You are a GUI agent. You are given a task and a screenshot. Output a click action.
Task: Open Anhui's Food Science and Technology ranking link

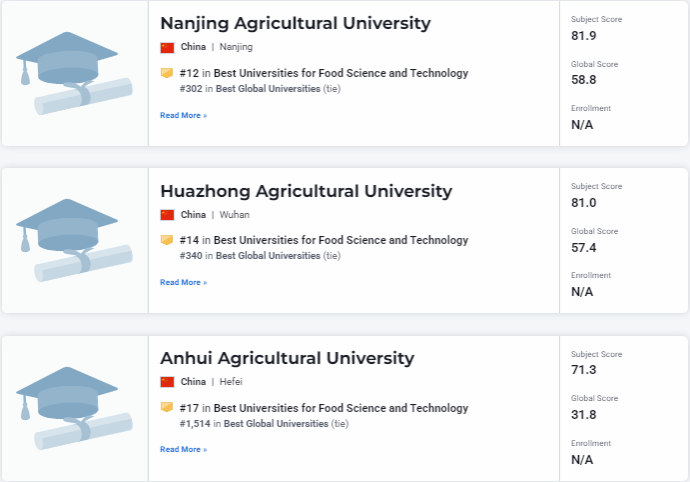(340, 407)
